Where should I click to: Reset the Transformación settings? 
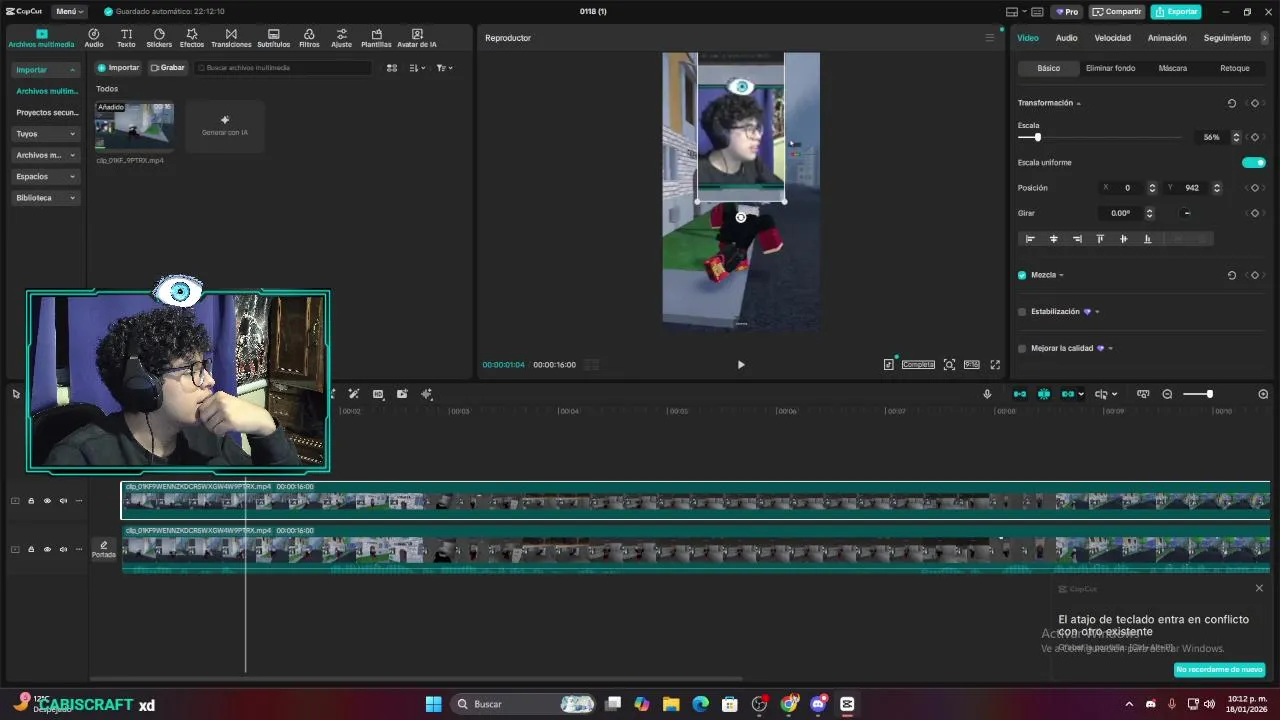click(x=1232, y=103)
